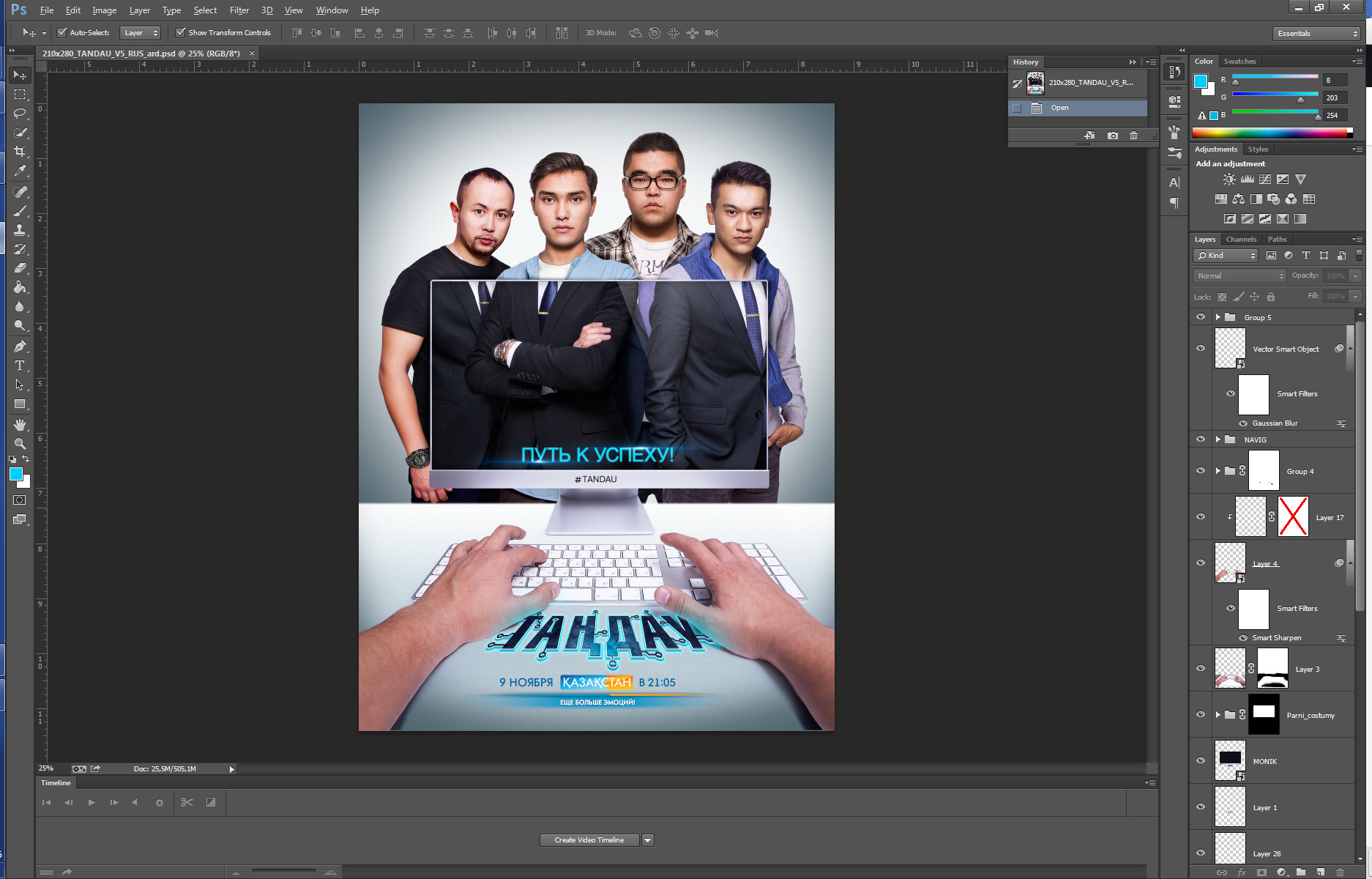Close the 210x280_TANDAU document tab

252,53
